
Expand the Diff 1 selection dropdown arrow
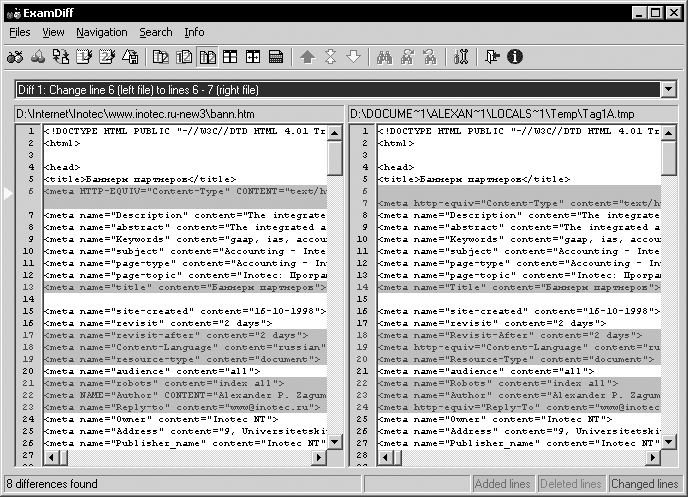(x=668, y=89)
